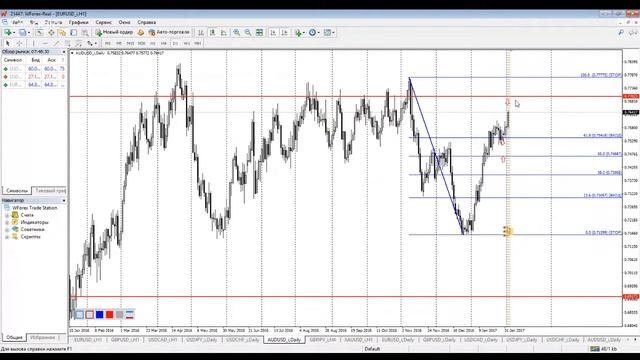Viewport: 640px width, 360px height.
Task: Expand Советники node in Navigator
Action: 7,229
